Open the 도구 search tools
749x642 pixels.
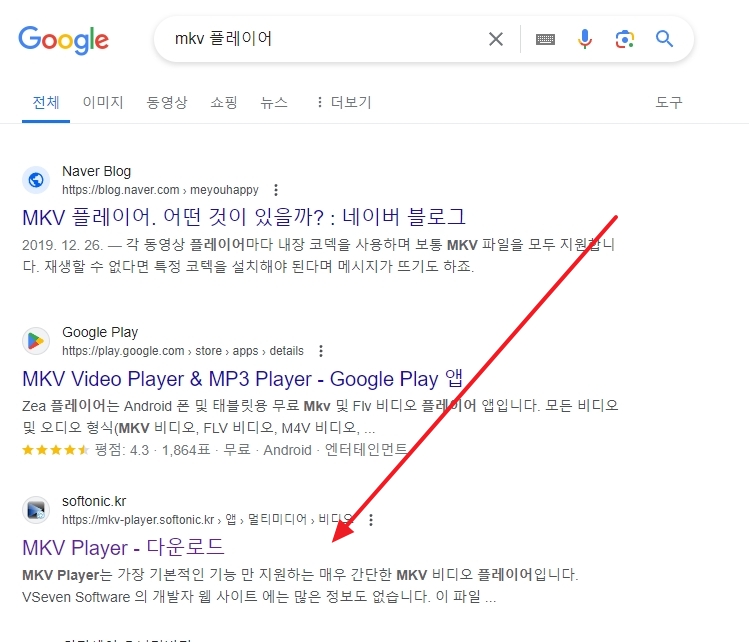tap(669, 102)
